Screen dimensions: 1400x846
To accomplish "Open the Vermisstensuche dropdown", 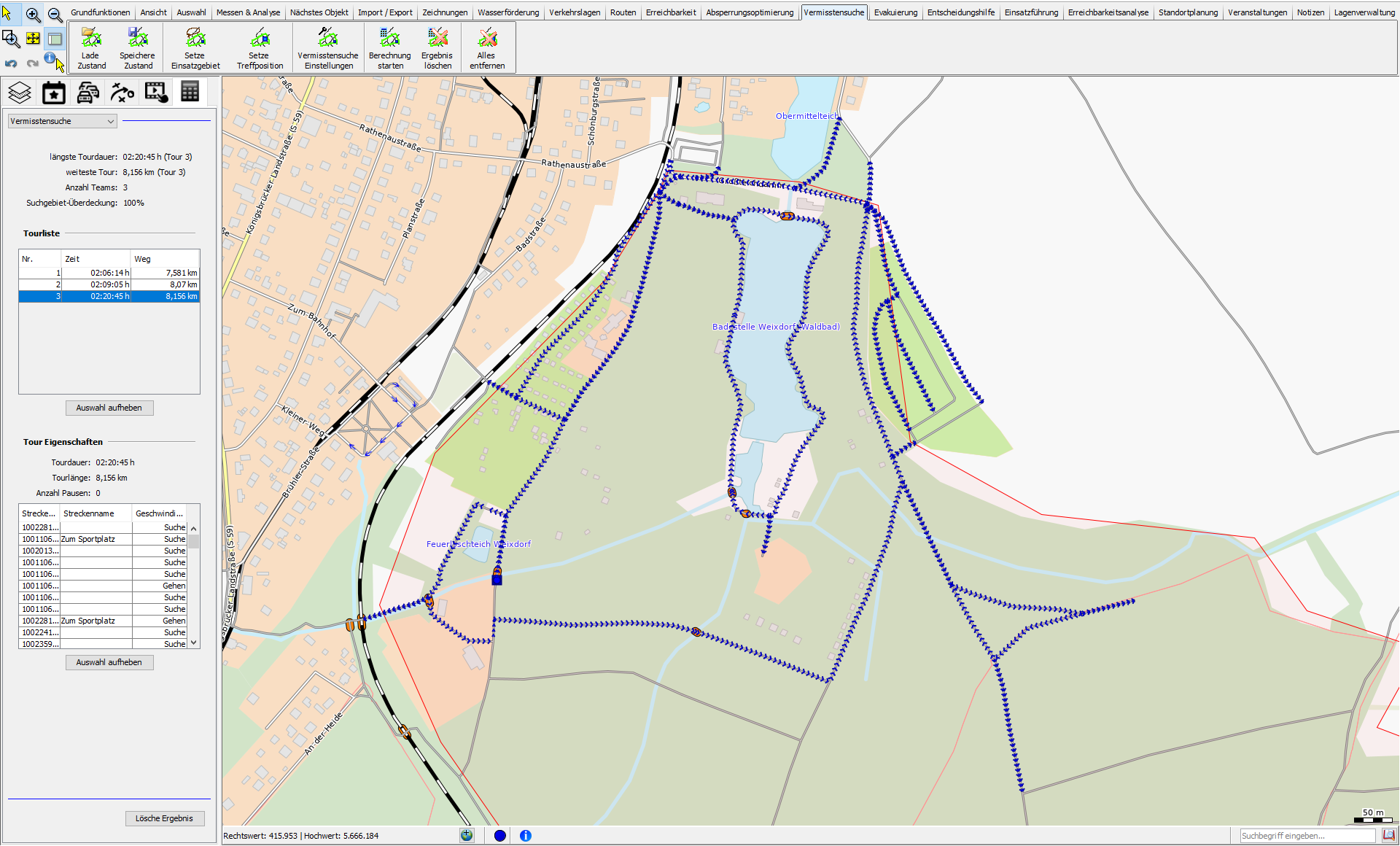I will tap(62, 121).
